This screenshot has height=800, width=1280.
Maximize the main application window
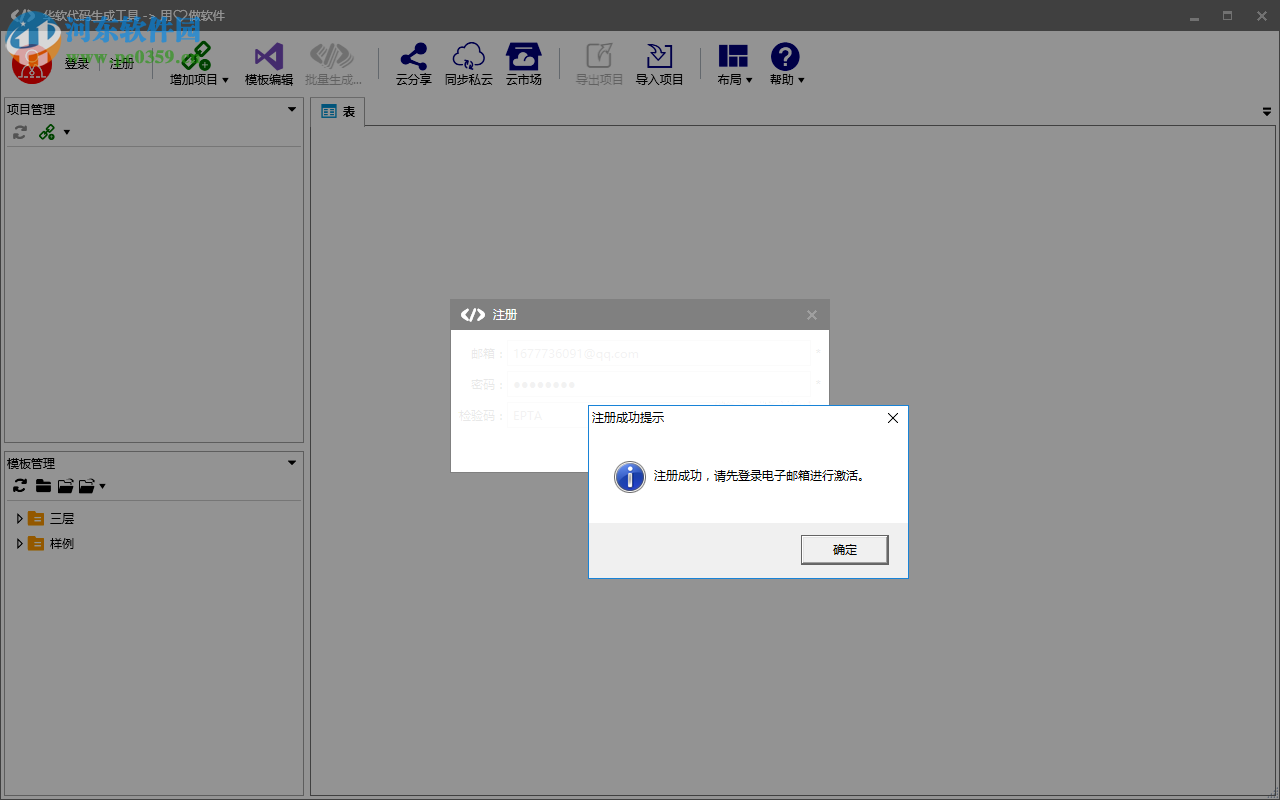[x=1227, y=16]
